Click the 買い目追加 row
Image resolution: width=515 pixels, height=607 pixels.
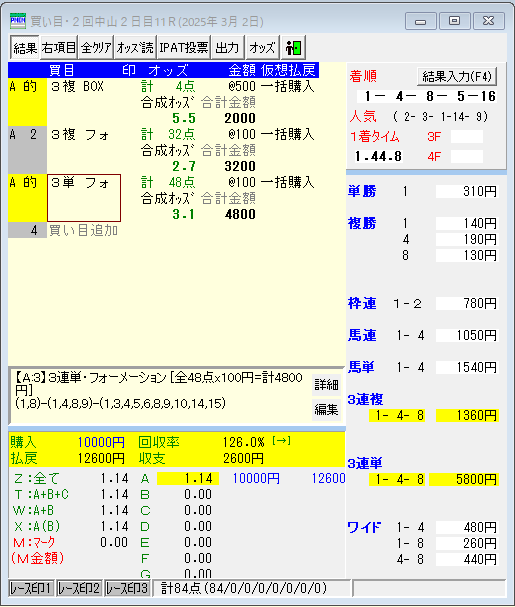coord(83,230)
